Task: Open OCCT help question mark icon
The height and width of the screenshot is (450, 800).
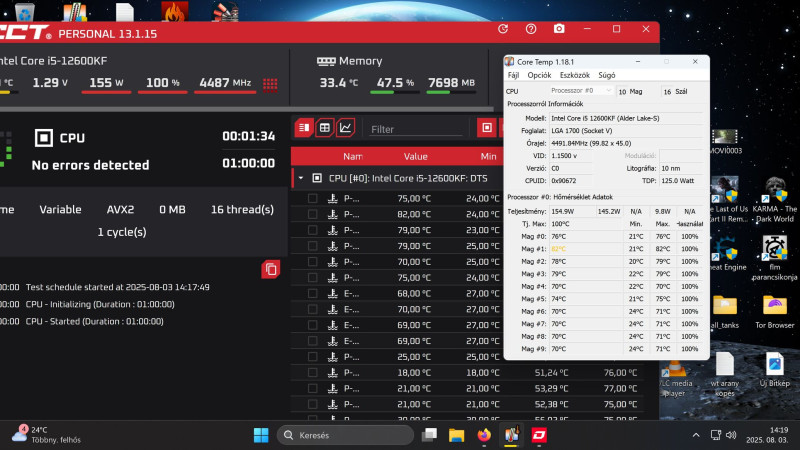Action: (531, 29)
